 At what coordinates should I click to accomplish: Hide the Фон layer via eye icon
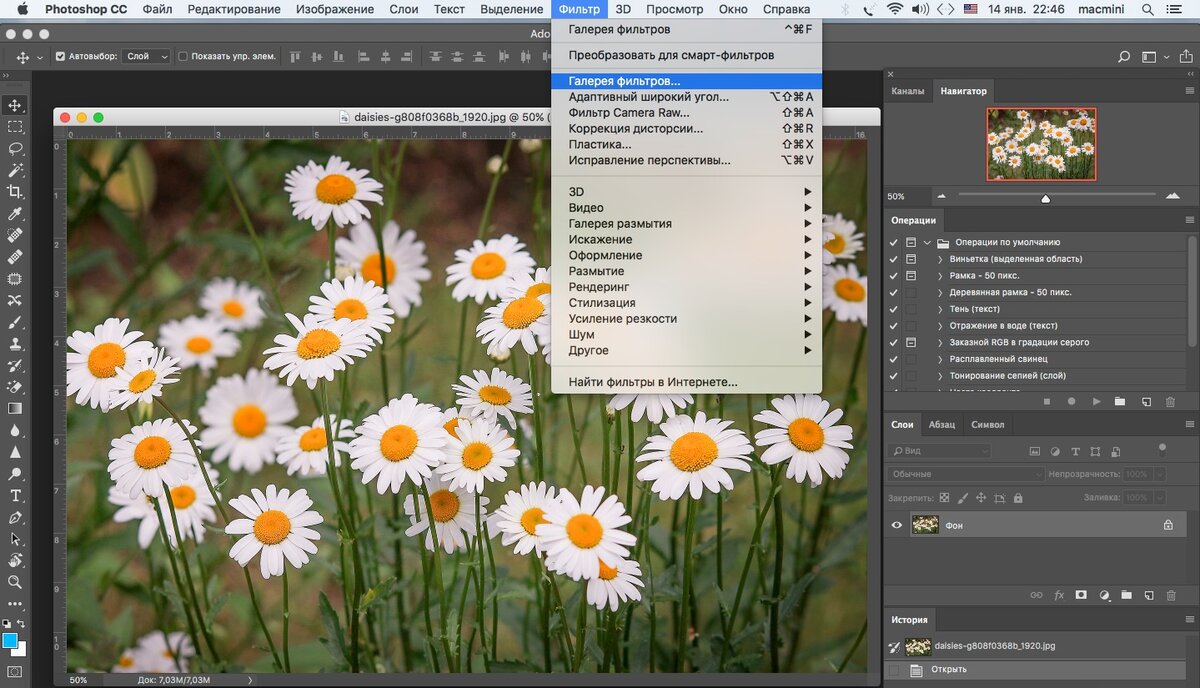[x=897, y=525]
